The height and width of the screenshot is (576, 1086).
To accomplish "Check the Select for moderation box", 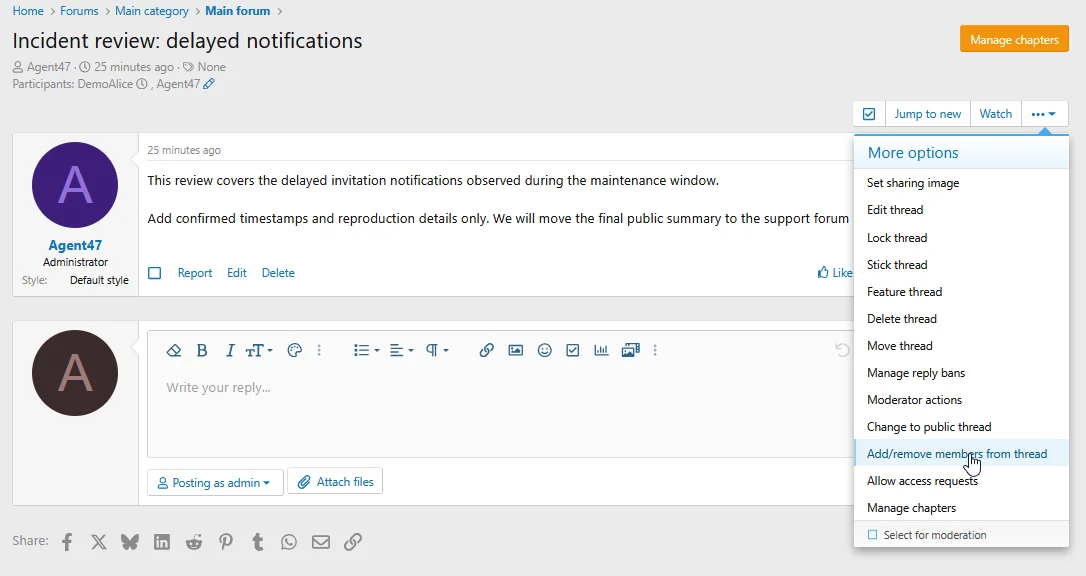I will (873, 534).
